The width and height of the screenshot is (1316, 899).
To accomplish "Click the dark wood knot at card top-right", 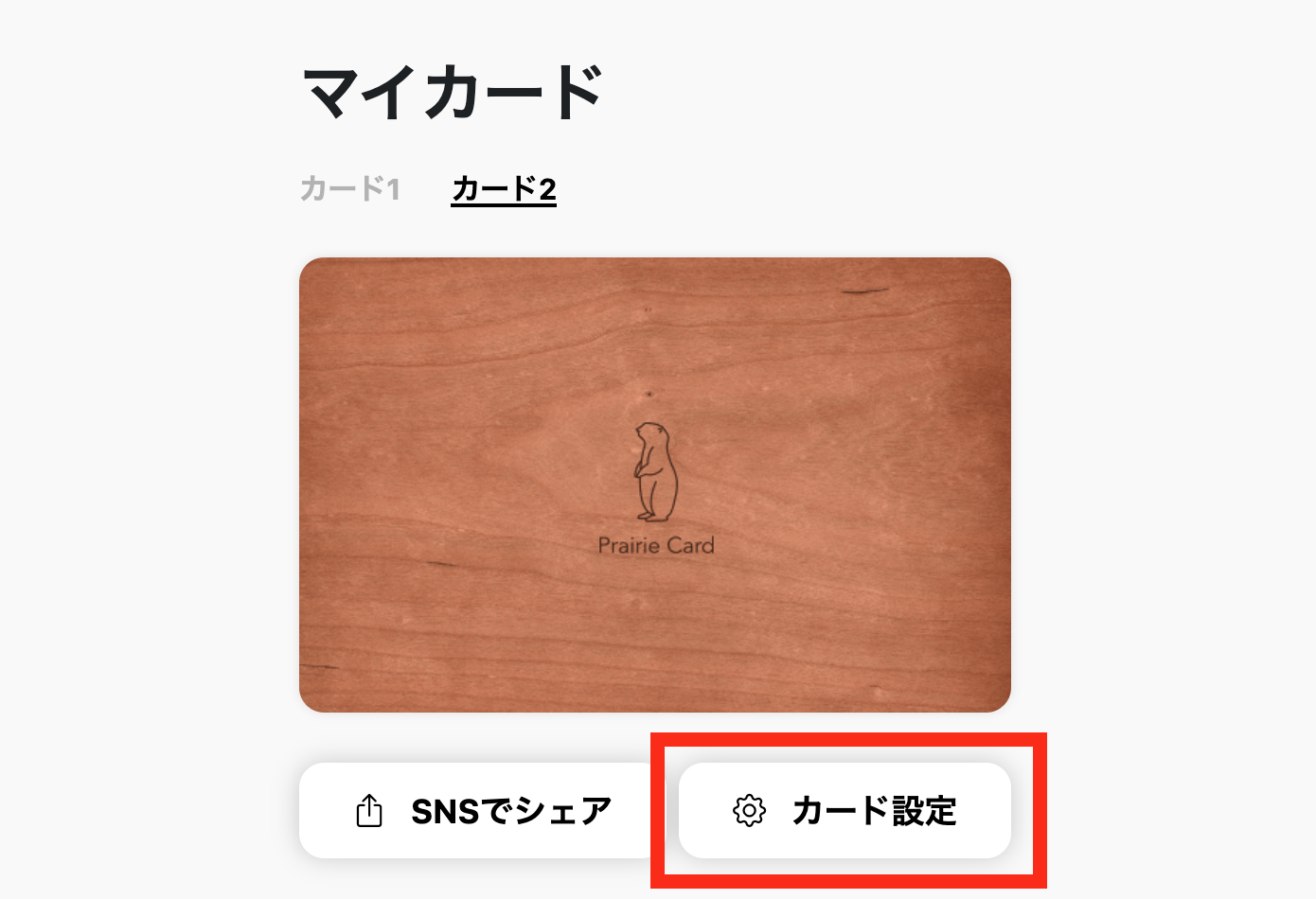I will click(x=864, y=291).
